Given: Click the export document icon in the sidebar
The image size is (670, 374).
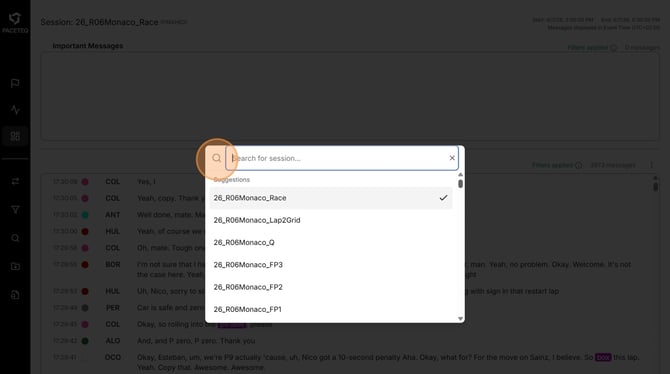Looking at the screenshot, I should click(15, 294).
